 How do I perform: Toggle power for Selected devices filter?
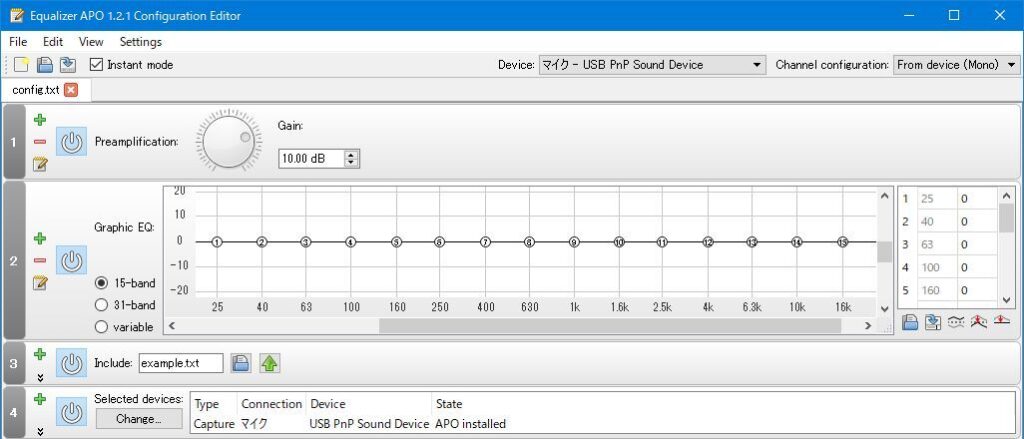pyautogui.click(x=71, y=413)
